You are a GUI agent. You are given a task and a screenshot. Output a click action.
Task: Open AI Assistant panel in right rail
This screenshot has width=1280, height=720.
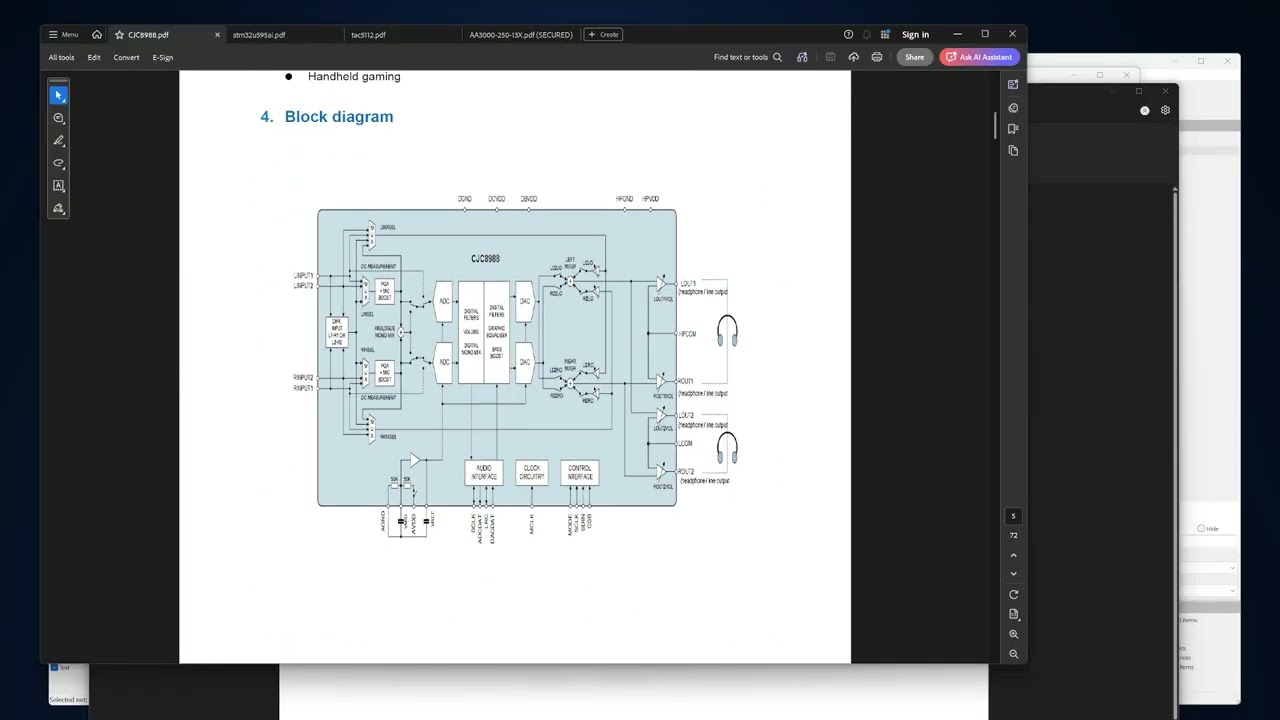click(1013, 85)
